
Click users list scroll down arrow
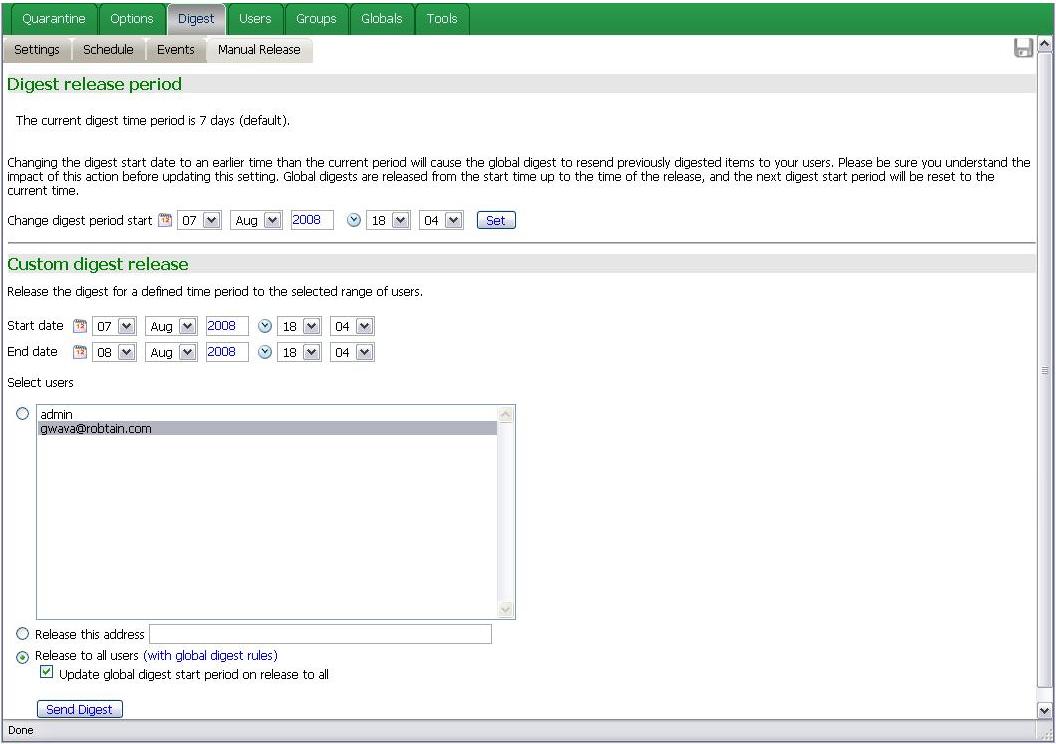click(506, 610)
